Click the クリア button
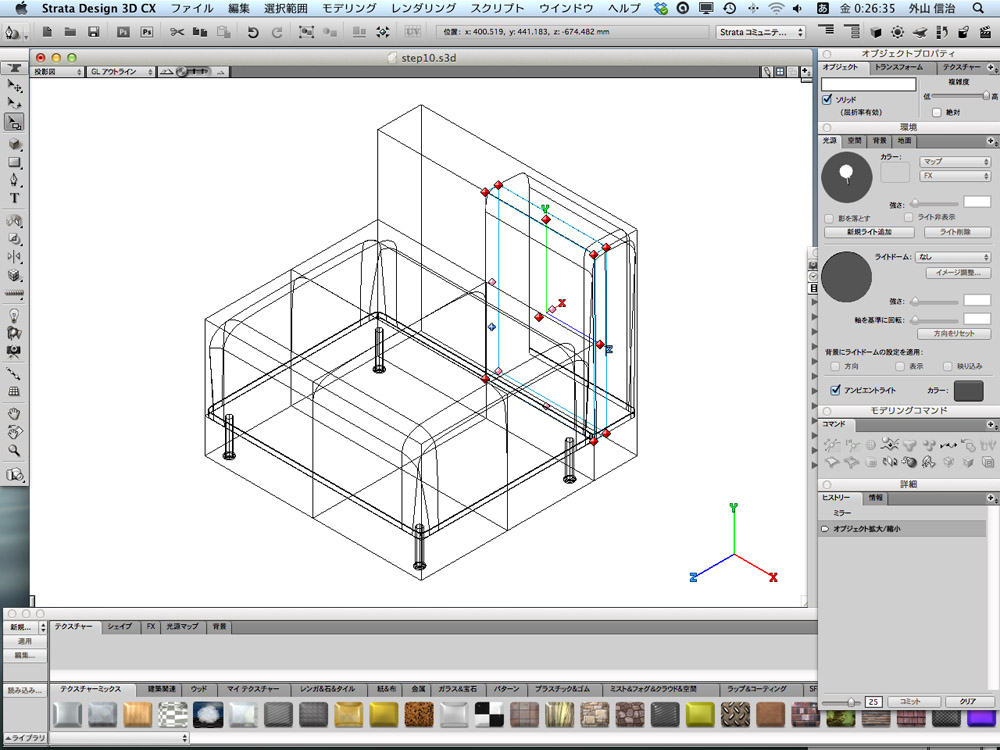 pos(967,702)
